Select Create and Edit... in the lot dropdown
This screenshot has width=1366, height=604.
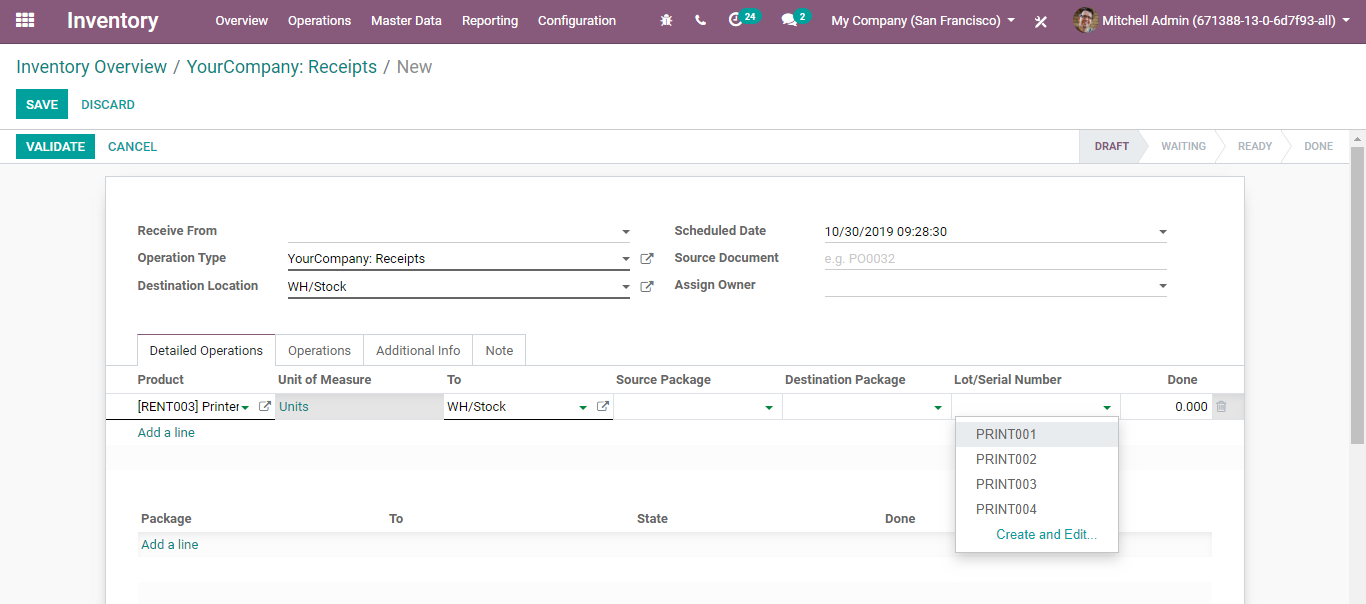click(x=1046, y=535)
